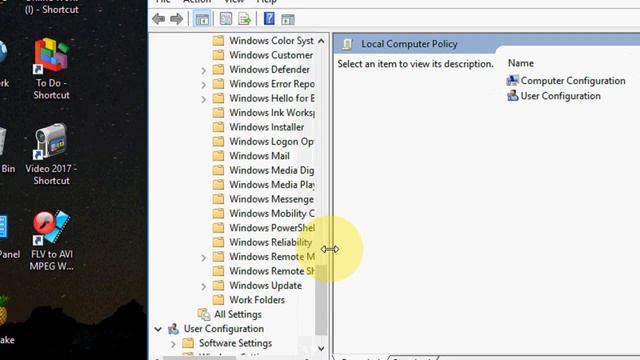Select Windows Remote Shell tree item
Viewport: 640px width, 360px height.
click(x=272, y=271)
